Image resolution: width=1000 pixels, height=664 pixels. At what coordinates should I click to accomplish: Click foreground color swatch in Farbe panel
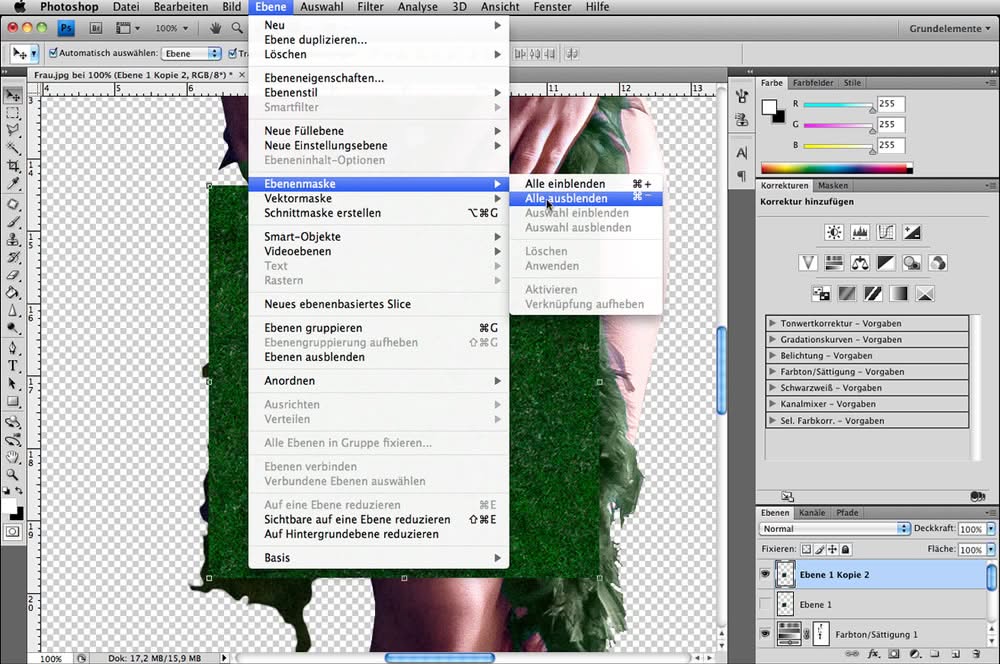point(769,107)
